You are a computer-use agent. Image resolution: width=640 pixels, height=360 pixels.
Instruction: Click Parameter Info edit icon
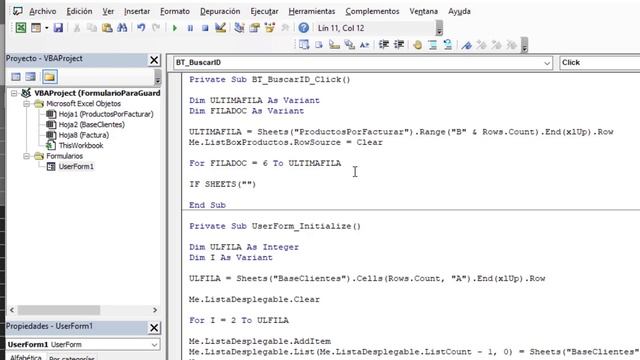point(349,45)
